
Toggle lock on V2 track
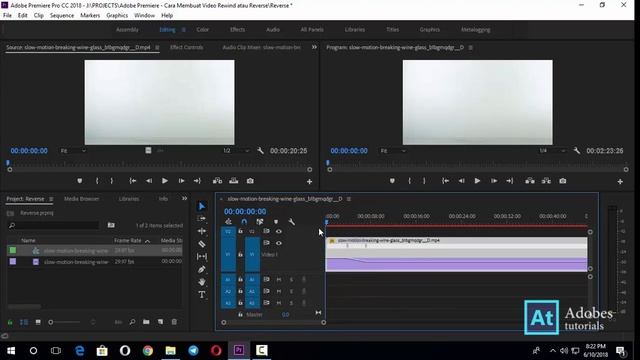[x=240, y=231]
